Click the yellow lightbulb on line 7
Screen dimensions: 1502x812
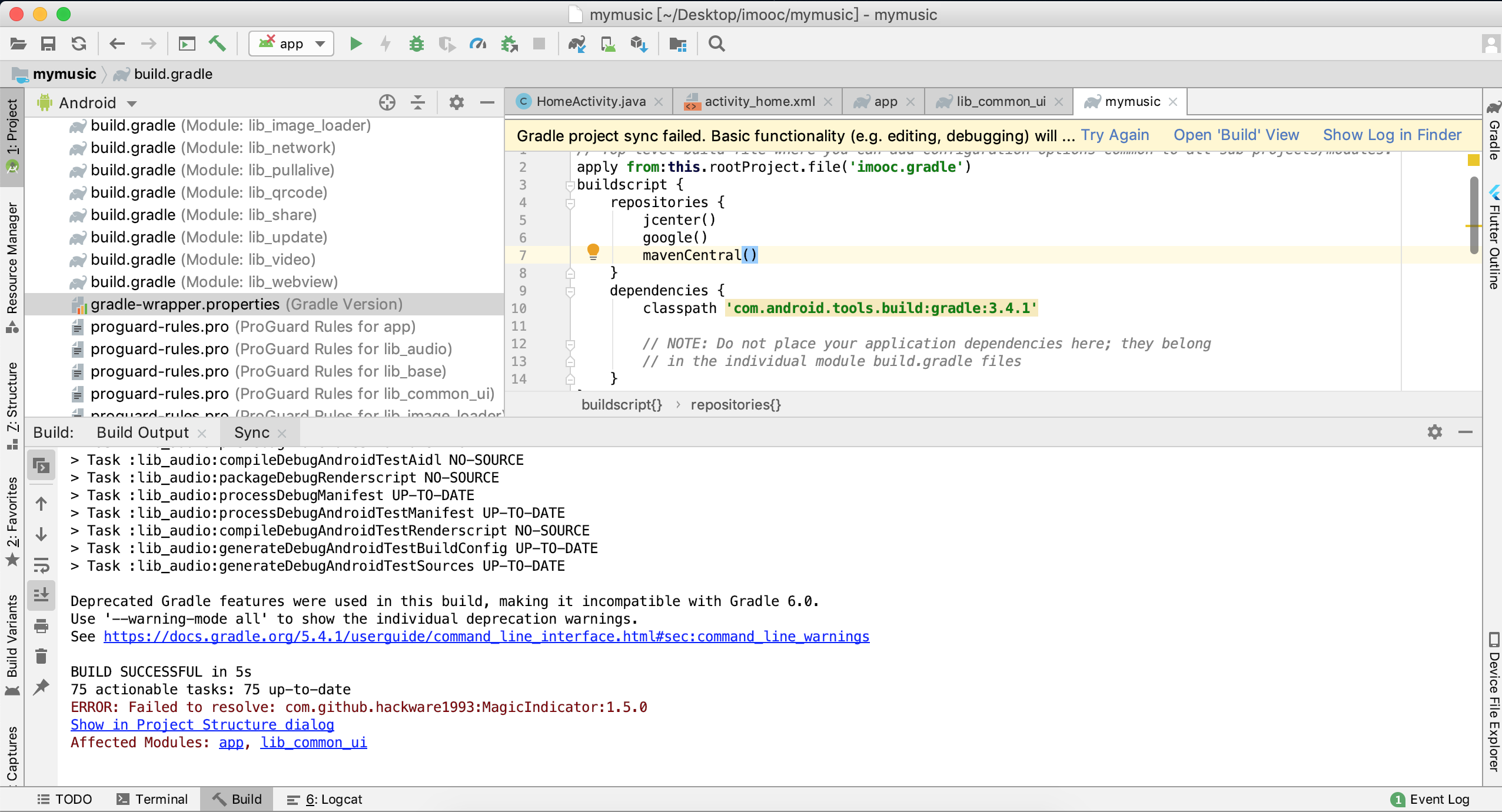(x=593, y=252)
